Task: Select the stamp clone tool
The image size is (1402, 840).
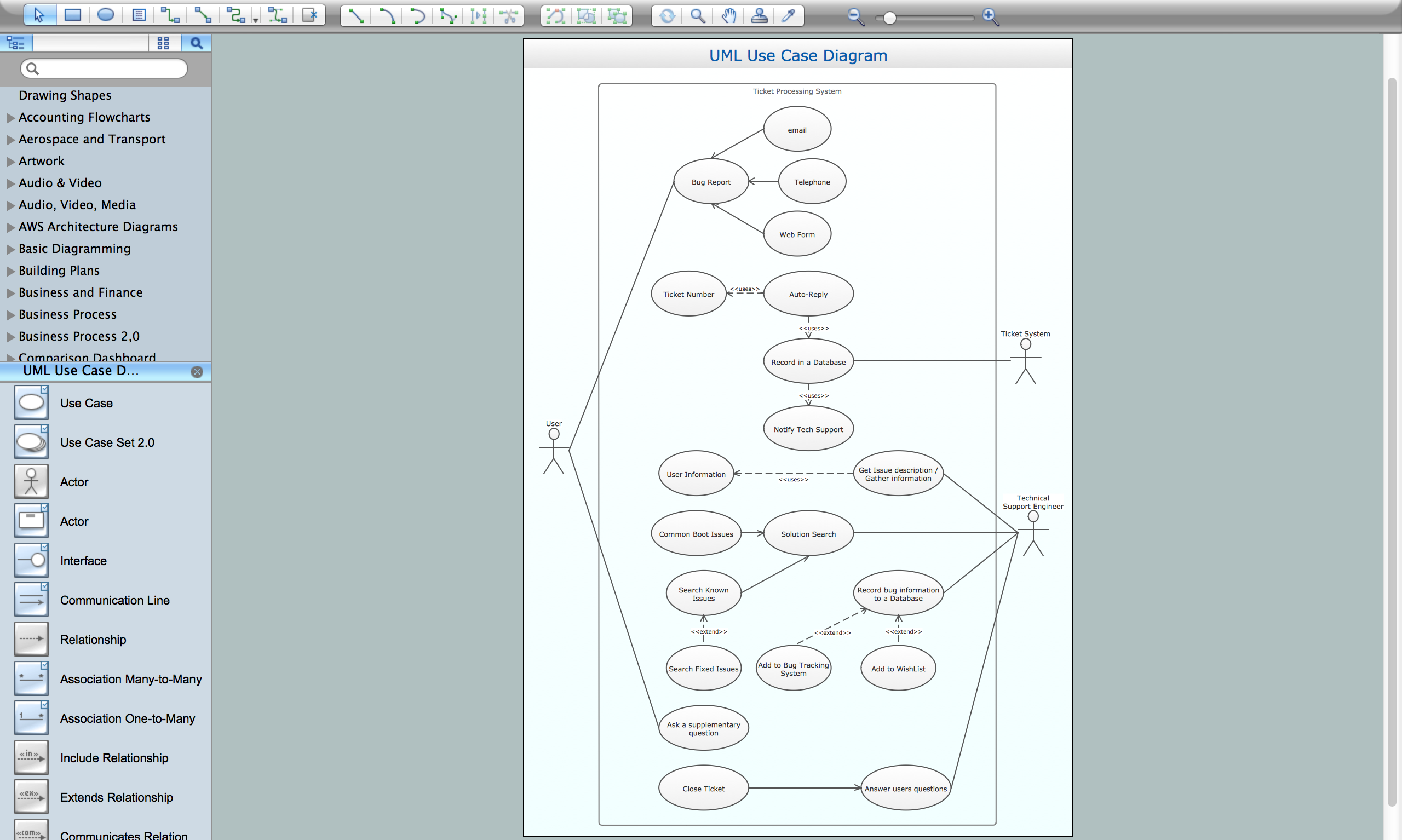Action: tap(759, 15)
